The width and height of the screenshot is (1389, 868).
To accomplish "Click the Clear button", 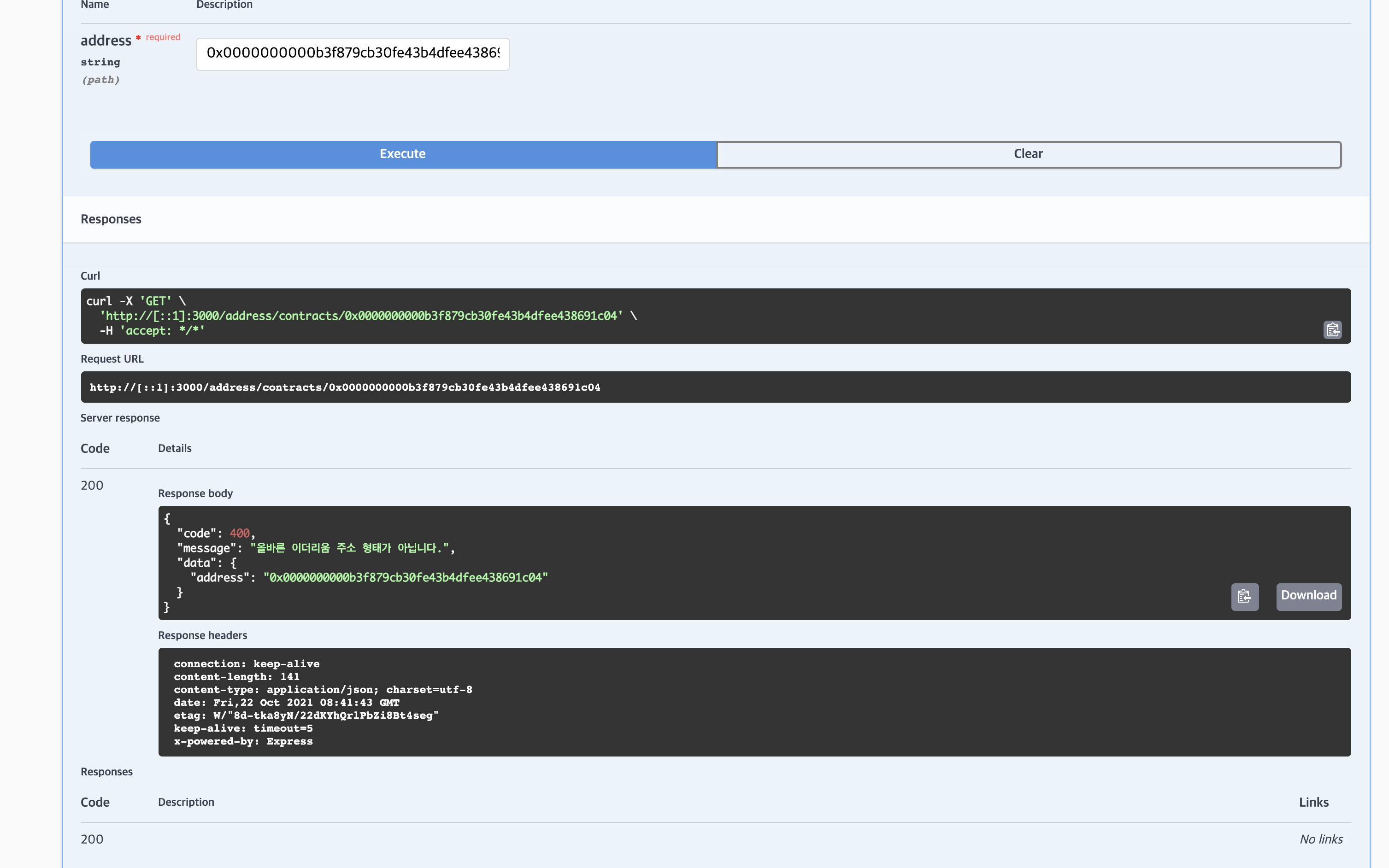I will tap(1028, 154).
